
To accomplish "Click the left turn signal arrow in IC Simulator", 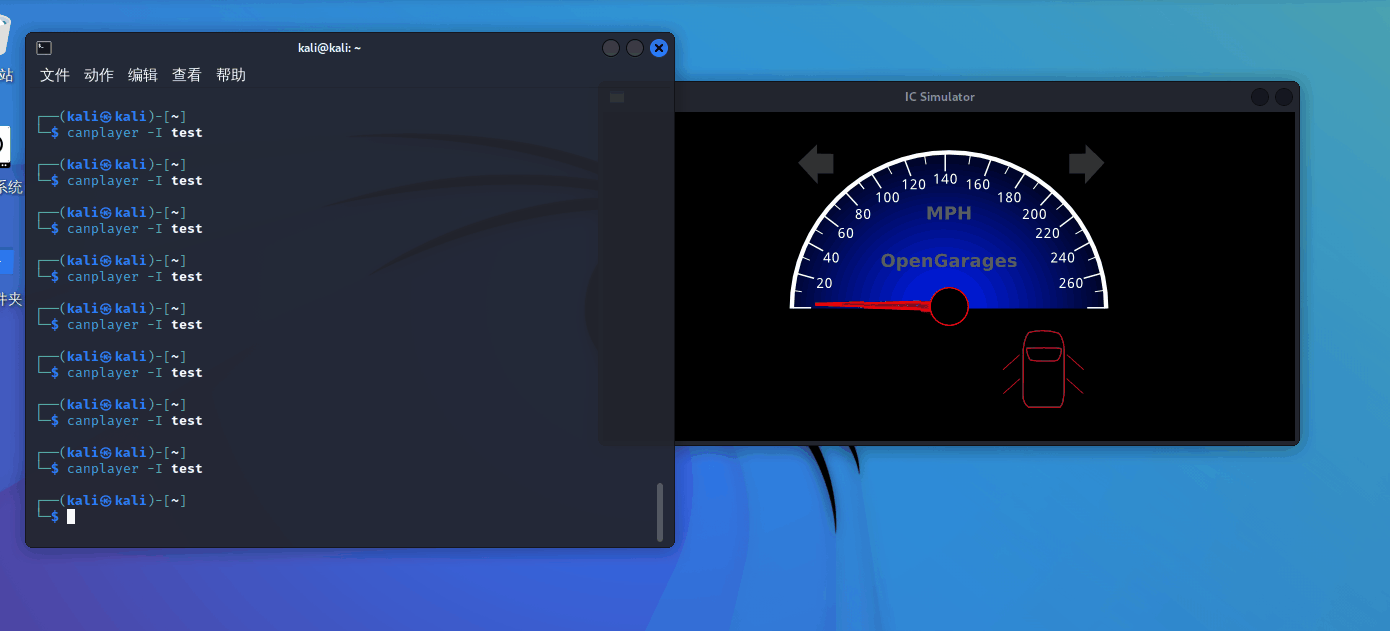I will 816,164.
